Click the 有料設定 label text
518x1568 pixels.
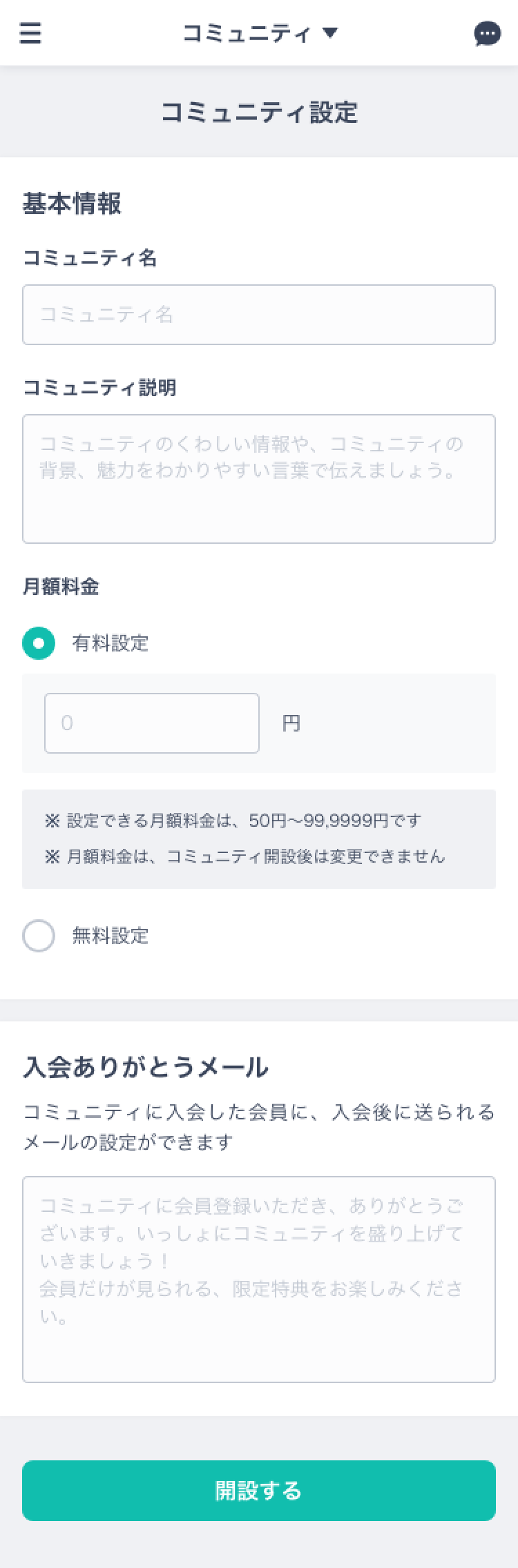111,643
